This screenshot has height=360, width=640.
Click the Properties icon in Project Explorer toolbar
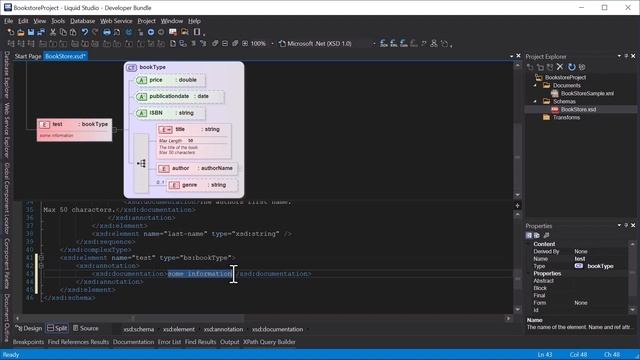[x=582, y=67]
